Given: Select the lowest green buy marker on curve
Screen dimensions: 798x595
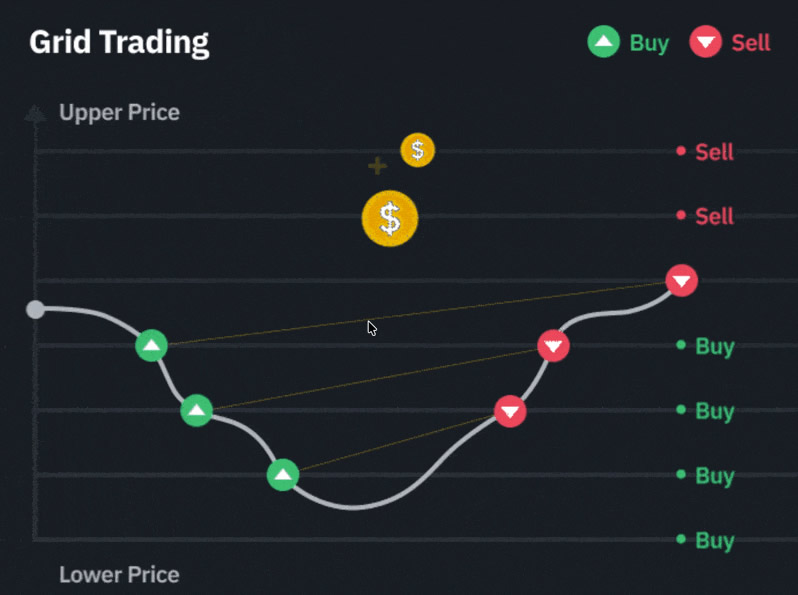Looking at the screenshot, I should point(283,474).
